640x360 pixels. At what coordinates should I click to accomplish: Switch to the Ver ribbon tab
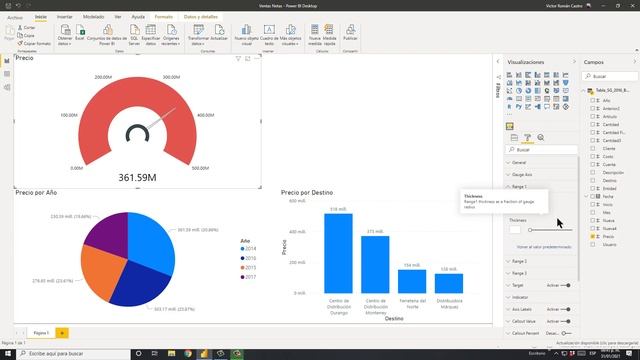(118, 17)
